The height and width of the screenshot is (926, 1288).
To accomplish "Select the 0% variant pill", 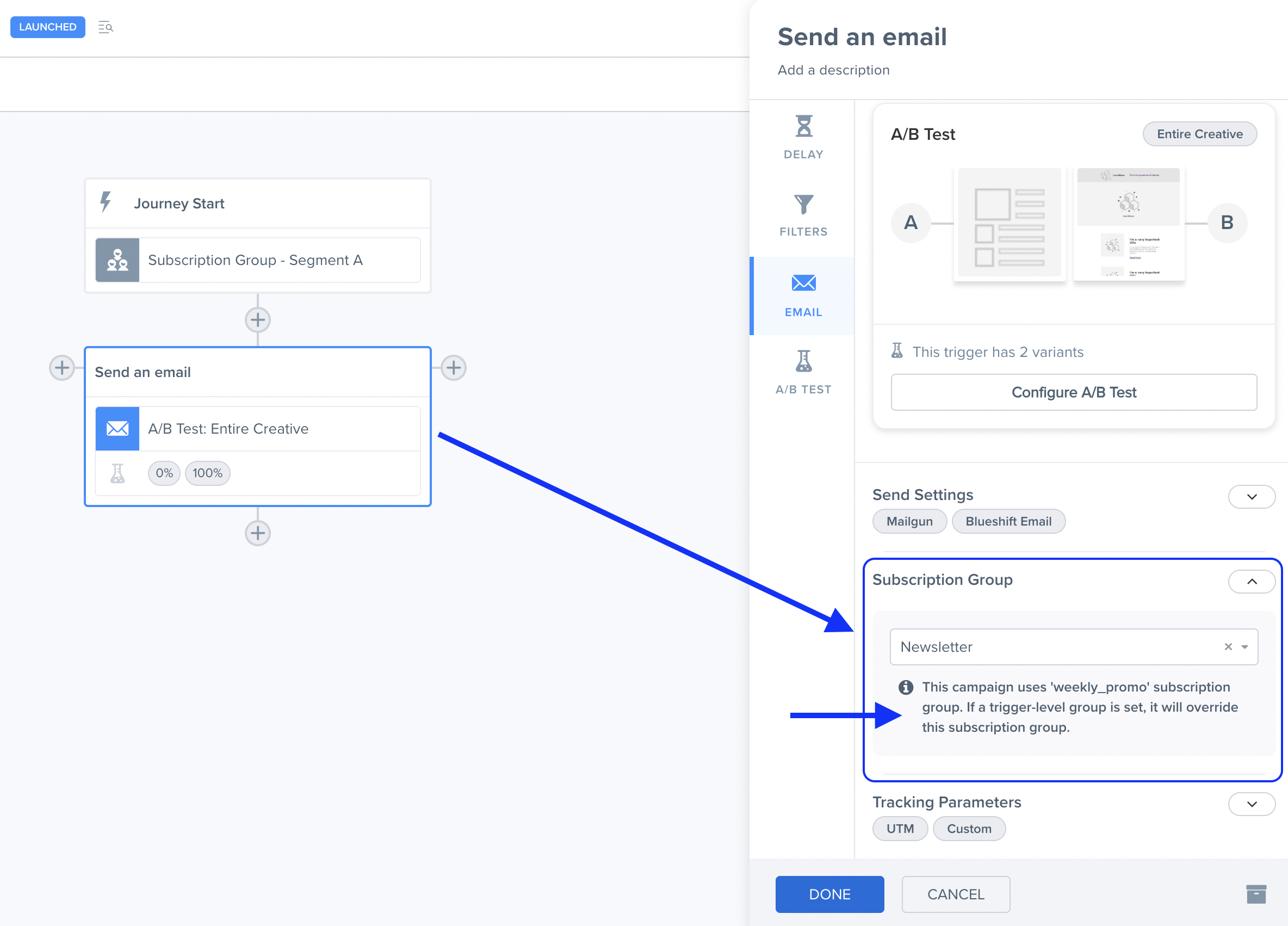I will coord(164,473).
